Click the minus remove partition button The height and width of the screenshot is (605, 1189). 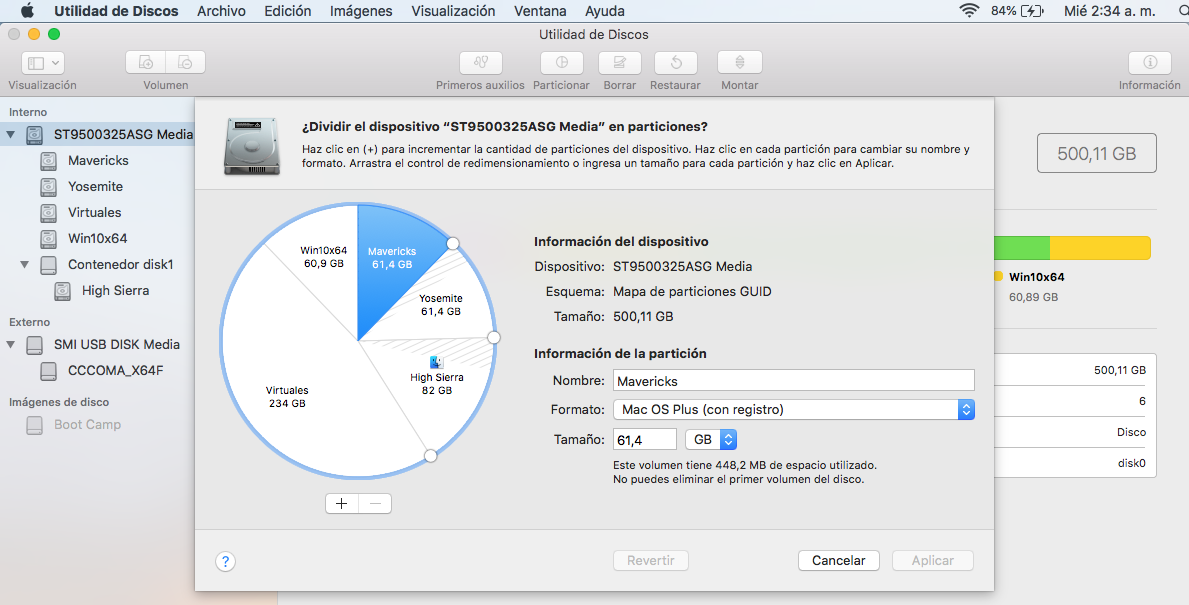coord(375,503)
